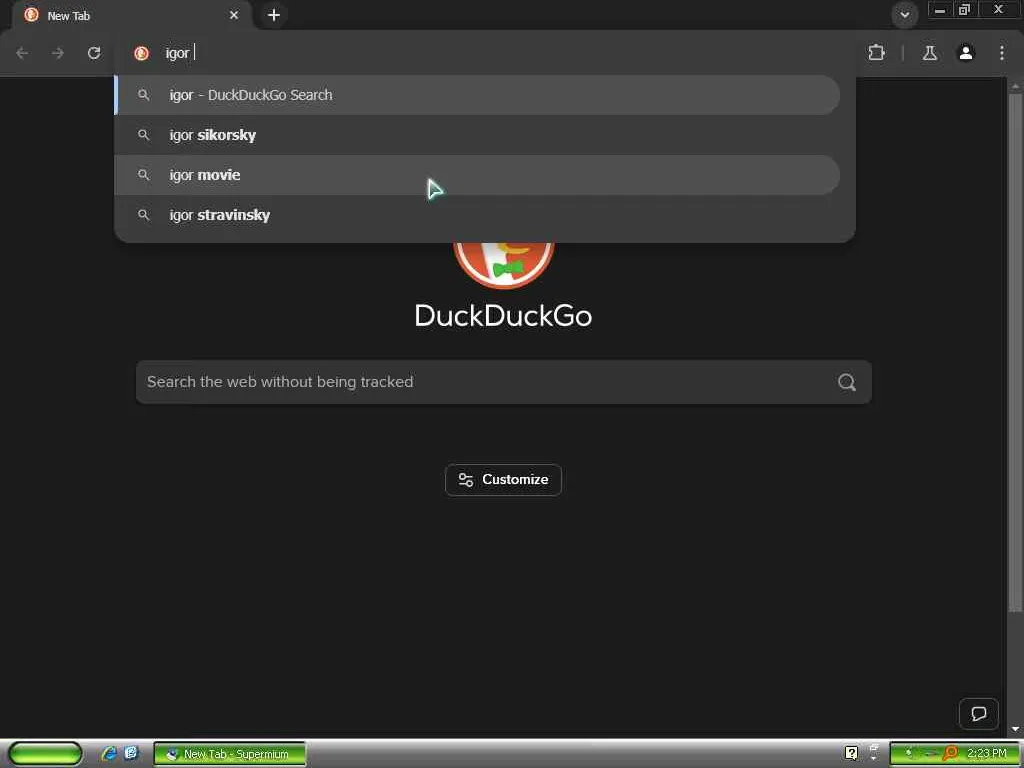
Task: Click the 2:23 PM system clock
Action: [x=987, y=754]
